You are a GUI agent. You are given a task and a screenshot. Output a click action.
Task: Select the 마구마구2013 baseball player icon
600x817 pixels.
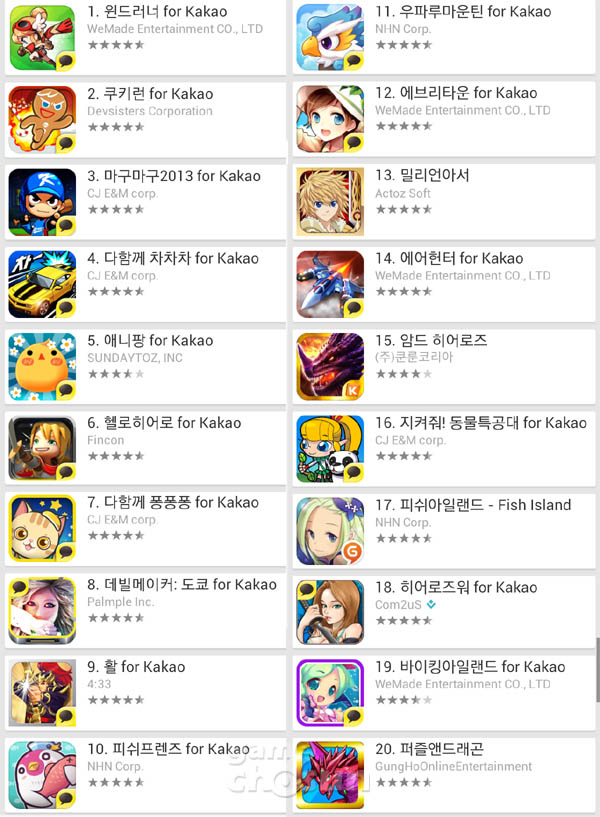pyautogui.click(x=43, y=202)
